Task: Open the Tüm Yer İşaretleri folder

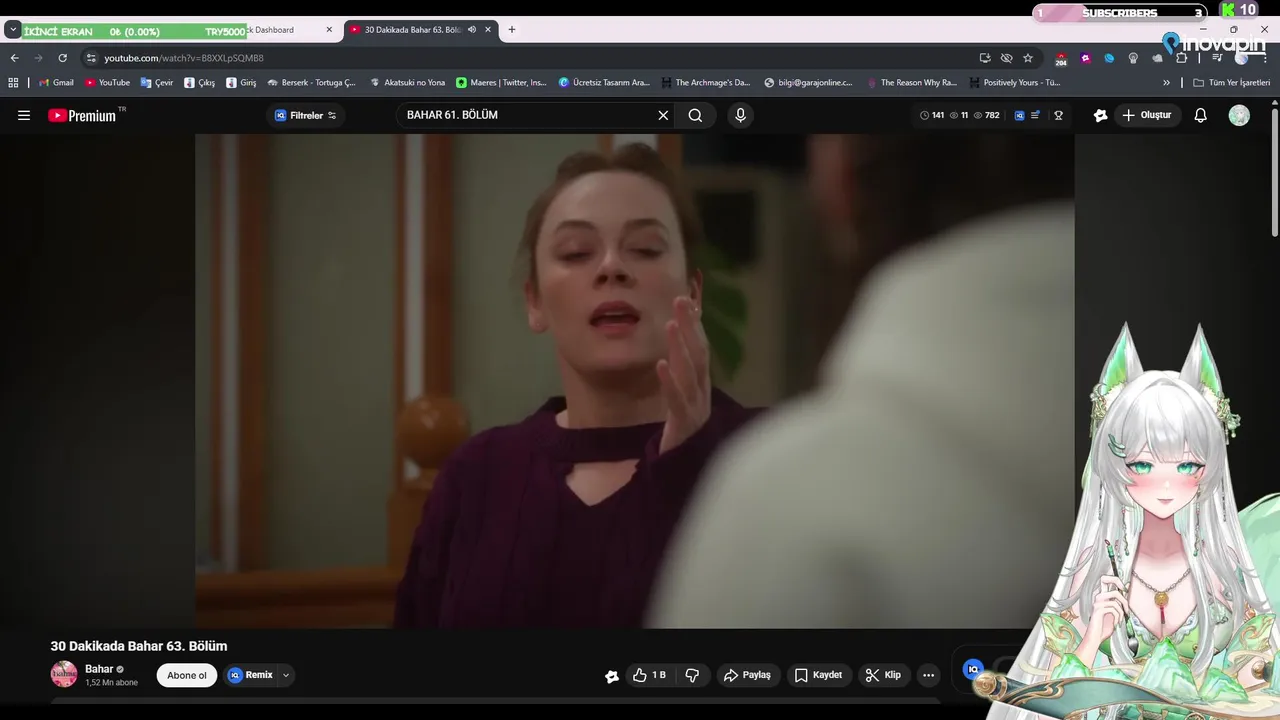Action: 1232,83
